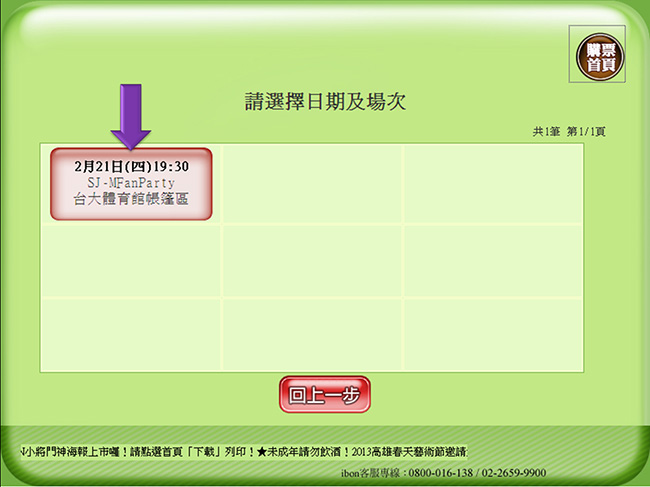
Task: Click the ibon客服專線 phone number text
Action: (443, 473)
